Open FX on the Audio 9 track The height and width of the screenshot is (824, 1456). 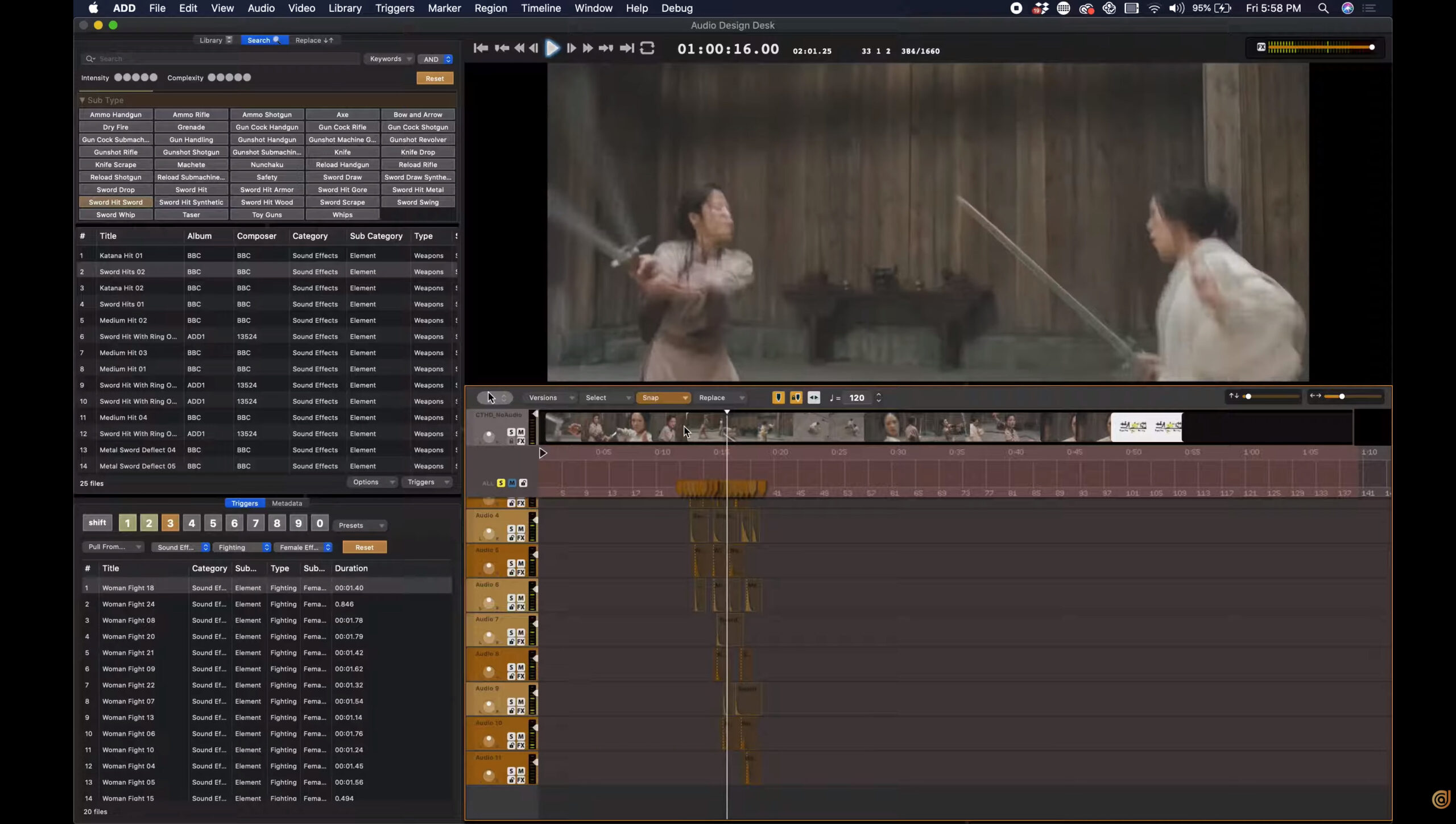pos(520,711)
